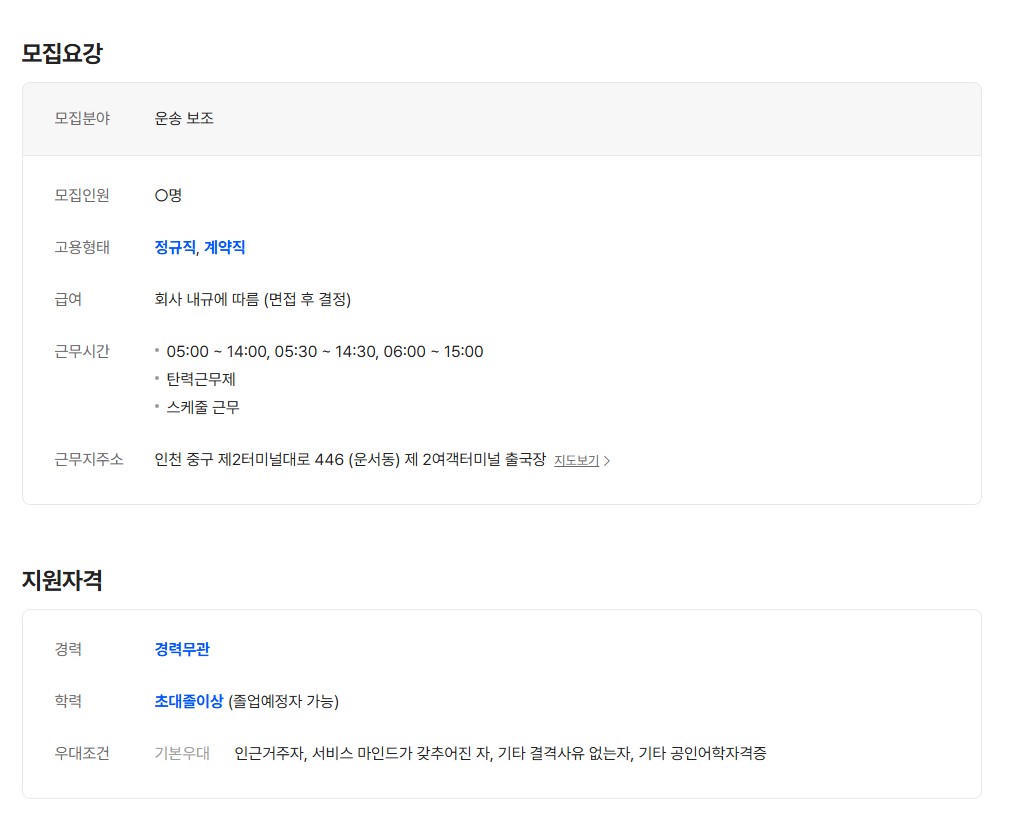Viewport: 1009px width, 817px height.
Task: Click the 지원자격 section heading
Action: pos(62,580)
